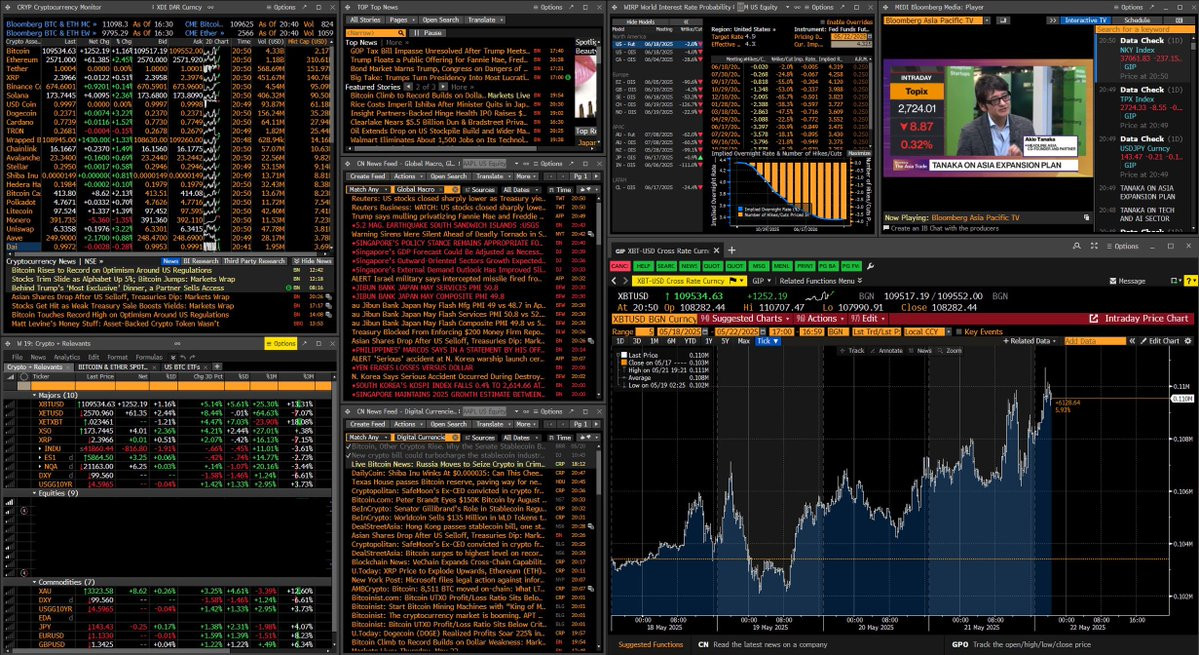Click undo arrow in worksheet menu bar
The height and width of the screenshot is (655, 1199).
tap(183, 357)
